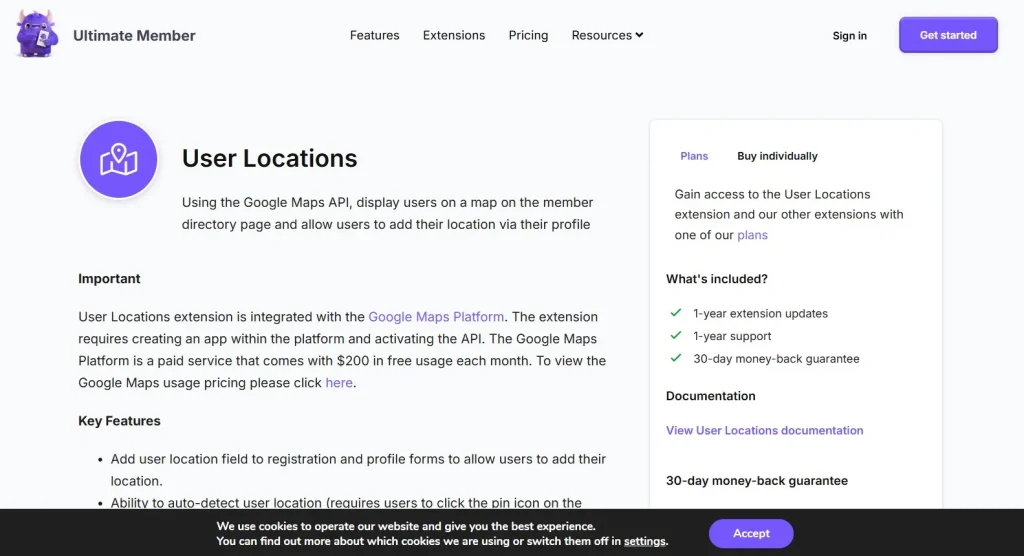Click the Documentation heading
The width and height of the screenshot is (1024, 556).
[711, 396]
